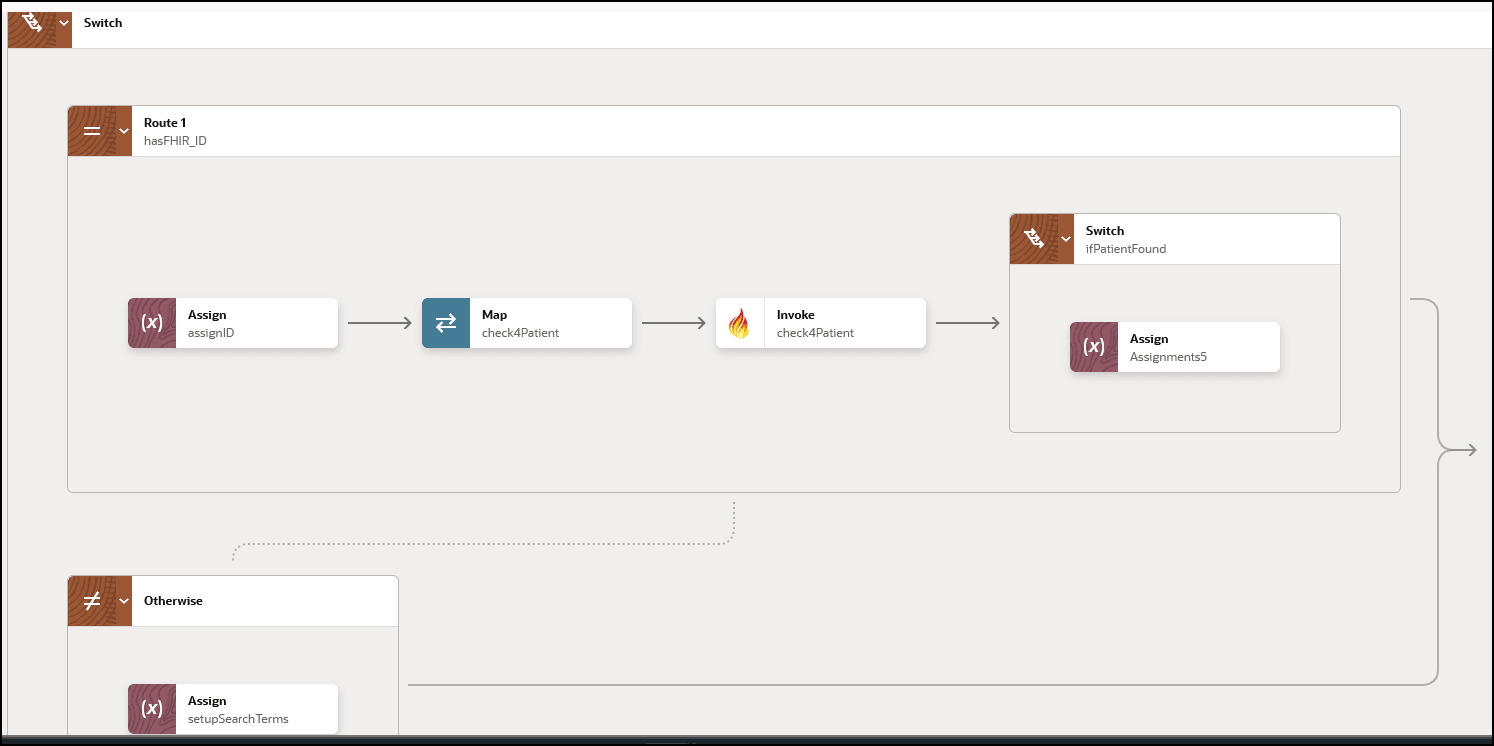Screen dimensions: 1494x746
Task: Expand the Otherwise chevron dropdown
Action: (124, 601)
